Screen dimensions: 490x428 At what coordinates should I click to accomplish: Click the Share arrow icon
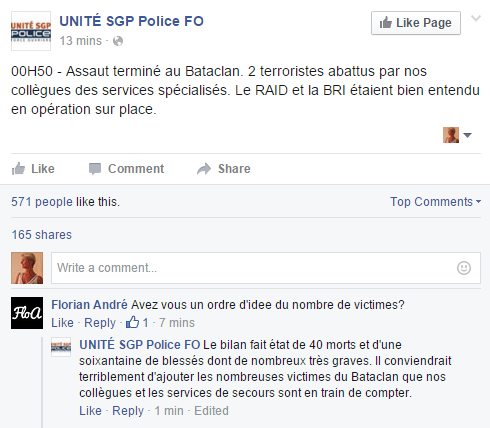[x=204, y=169]
